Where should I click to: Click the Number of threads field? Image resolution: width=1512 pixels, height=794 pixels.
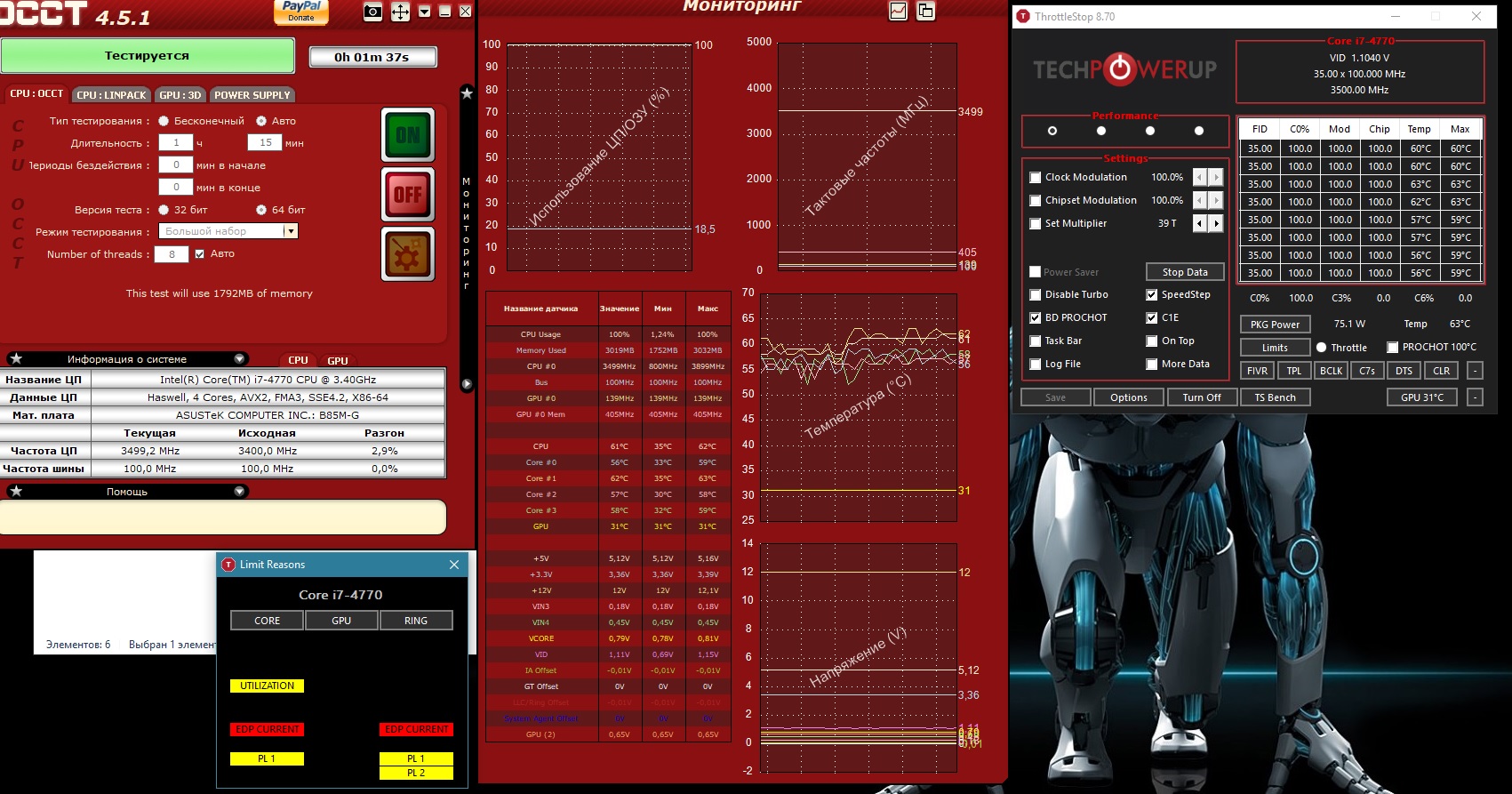tap(172, 254)
